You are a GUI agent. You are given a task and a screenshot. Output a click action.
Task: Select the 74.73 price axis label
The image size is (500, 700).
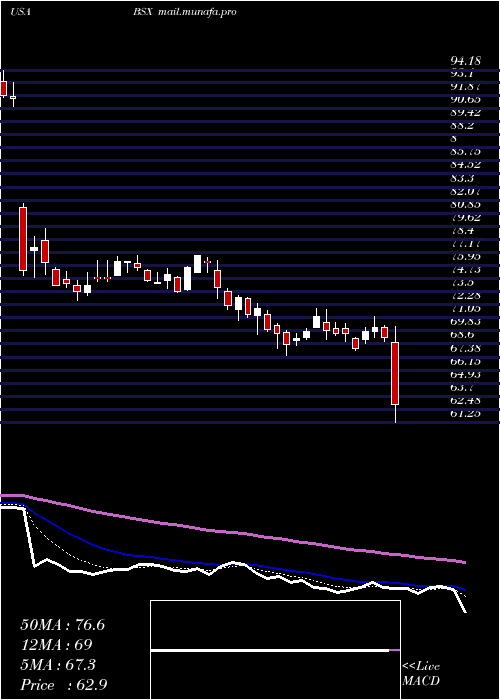(x=465, y=270)
